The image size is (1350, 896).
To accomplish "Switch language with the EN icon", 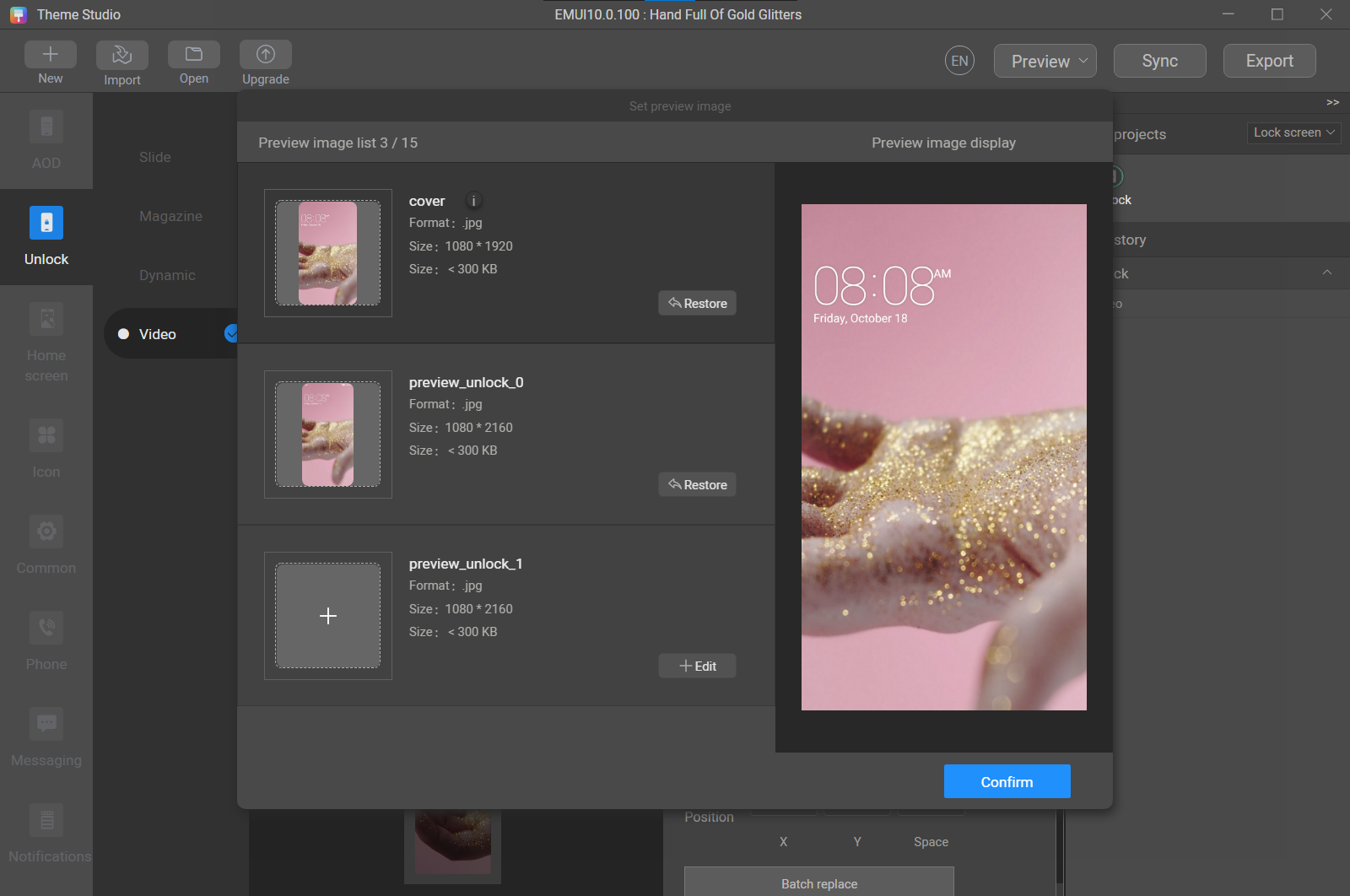I will point(959,61).
